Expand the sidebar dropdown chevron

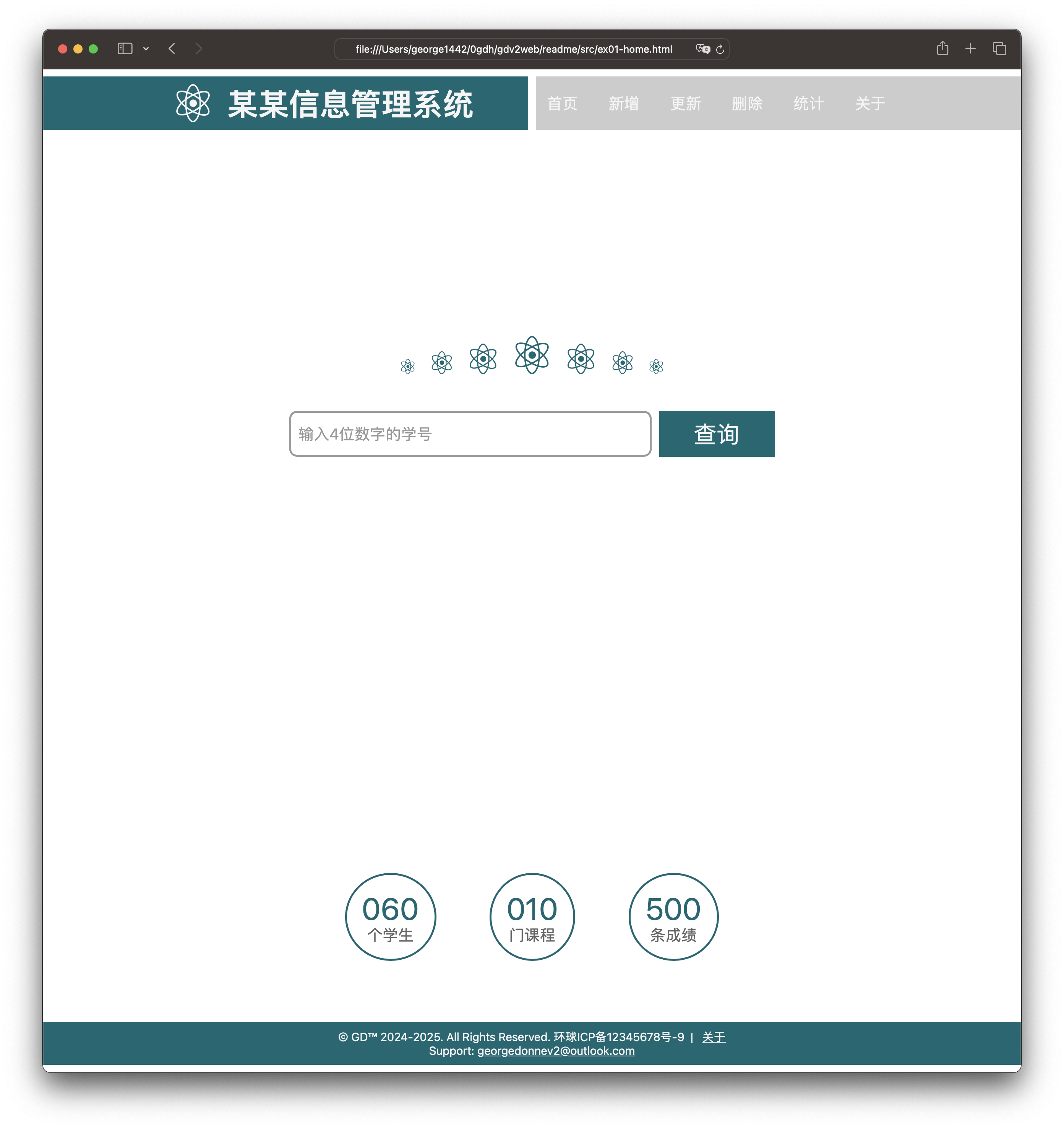coord(146,49)
